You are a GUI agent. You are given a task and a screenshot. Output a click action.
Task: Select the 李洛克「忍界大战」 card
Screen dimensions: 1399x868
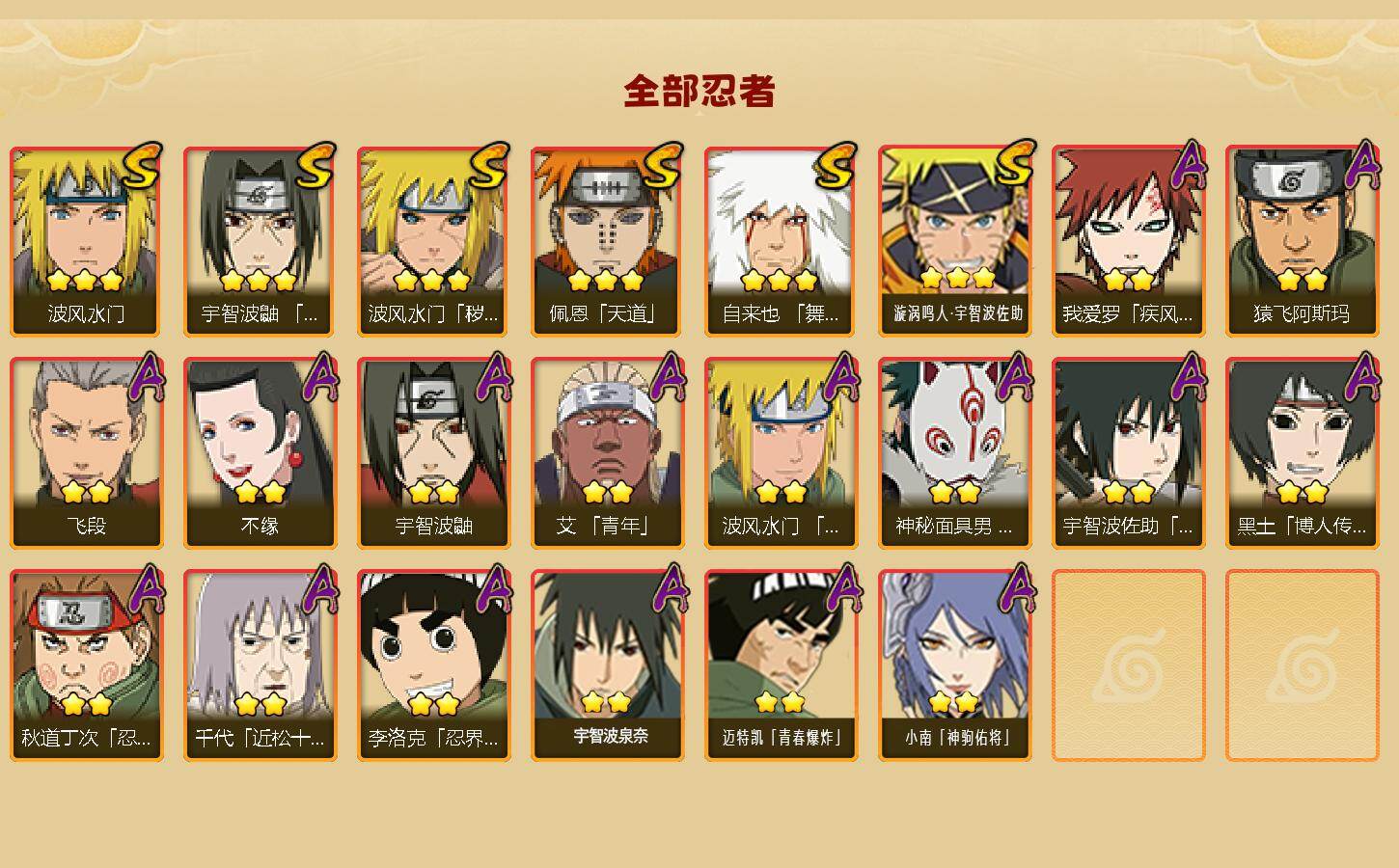click(x=433, y=665)
